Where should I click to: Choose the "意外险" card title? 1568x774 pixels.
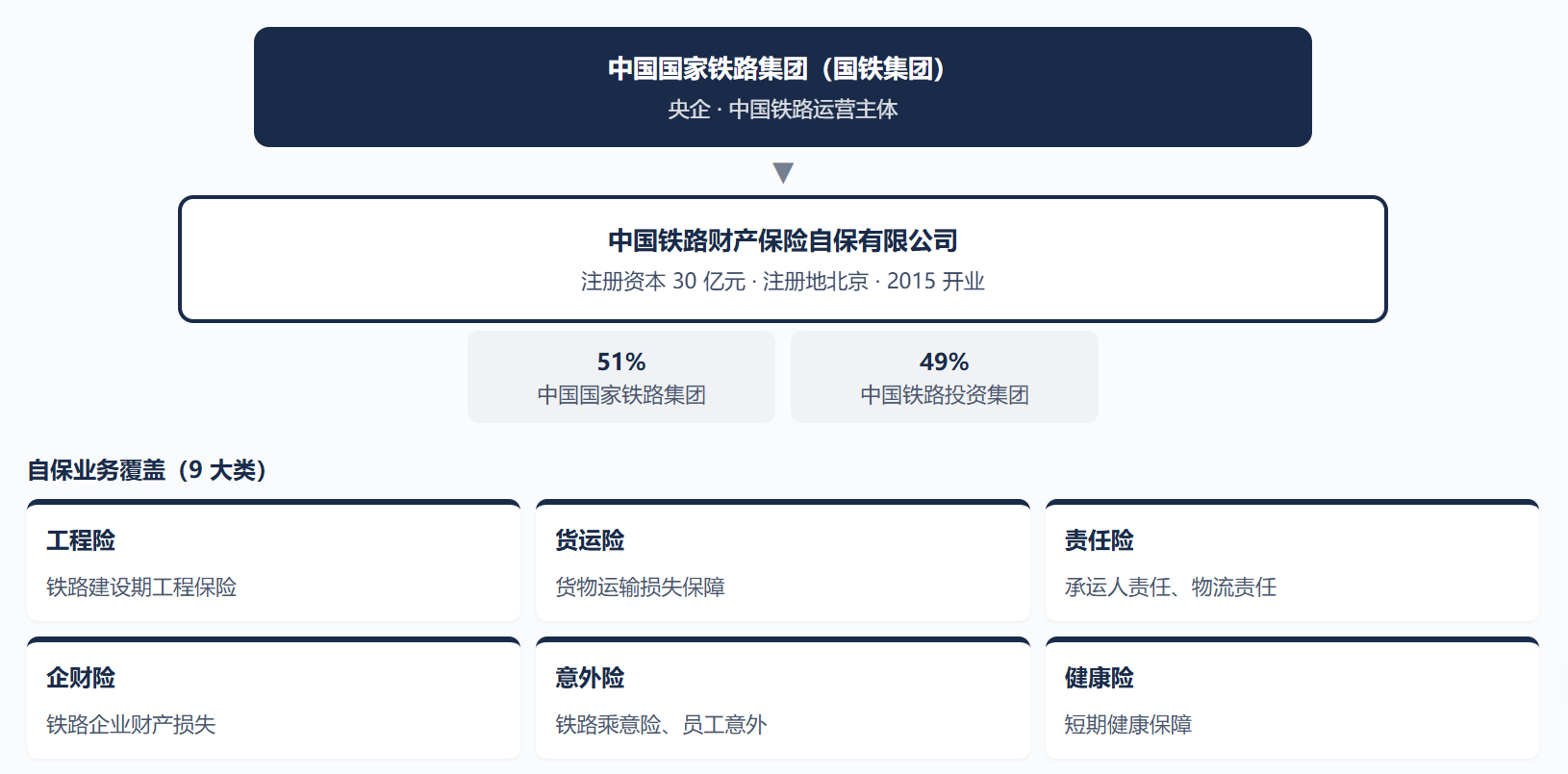coord(590,678)
